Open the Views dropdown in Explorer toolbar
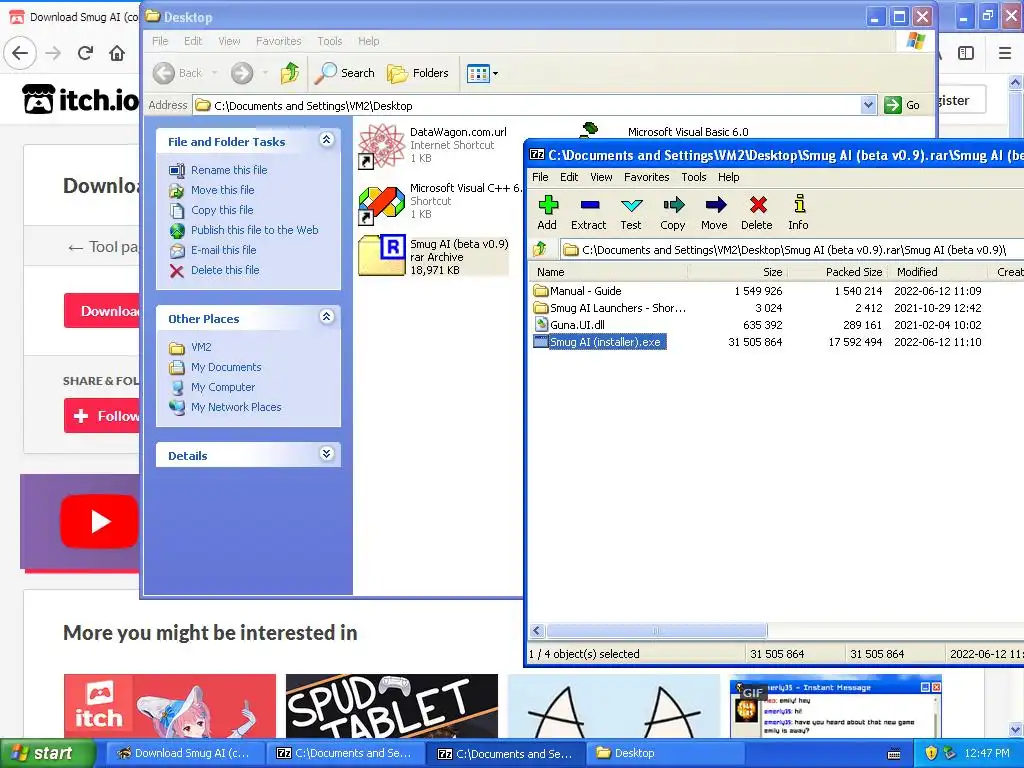This screenshot has width=1024, height=768. [483, 73]
